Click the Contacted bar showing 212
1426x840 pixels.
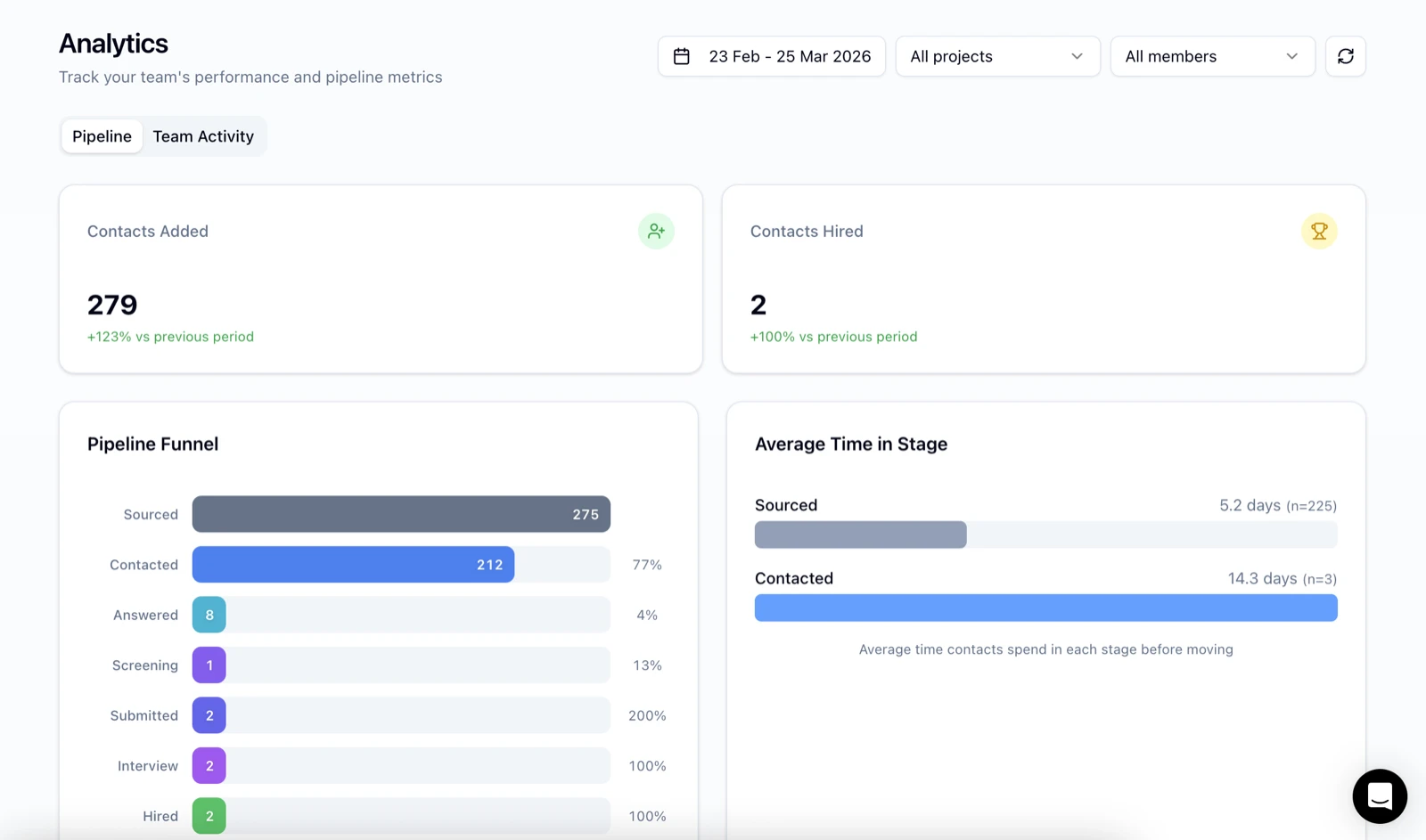coord(352,564)
